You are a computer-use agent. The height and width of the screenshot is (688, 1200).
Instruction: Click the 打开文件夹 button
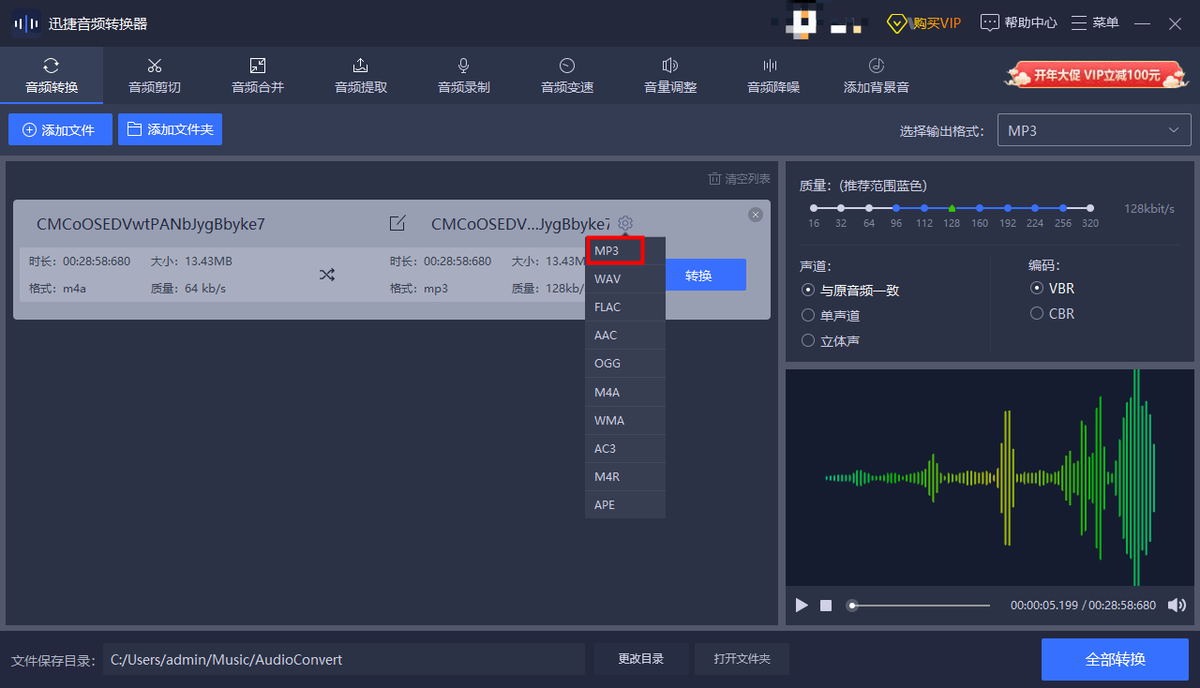[742, 659]
